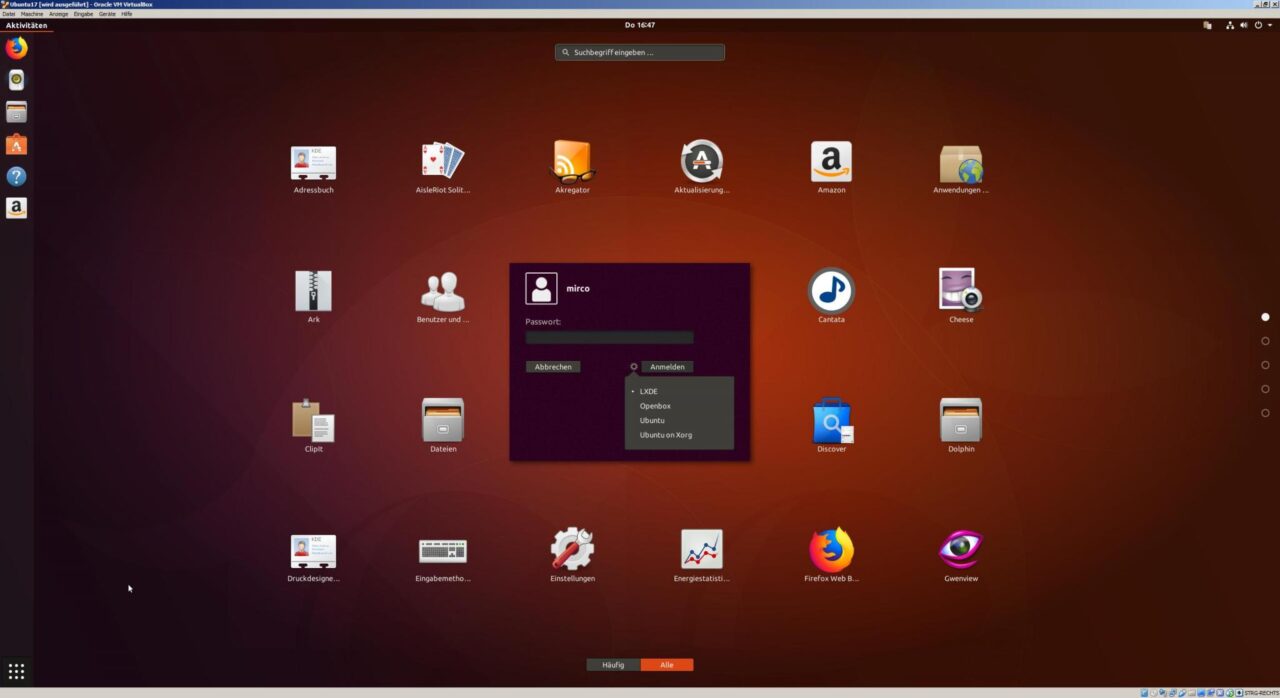Click the Anmelden login button
1280x698 pixels.
tap(667, 366)
